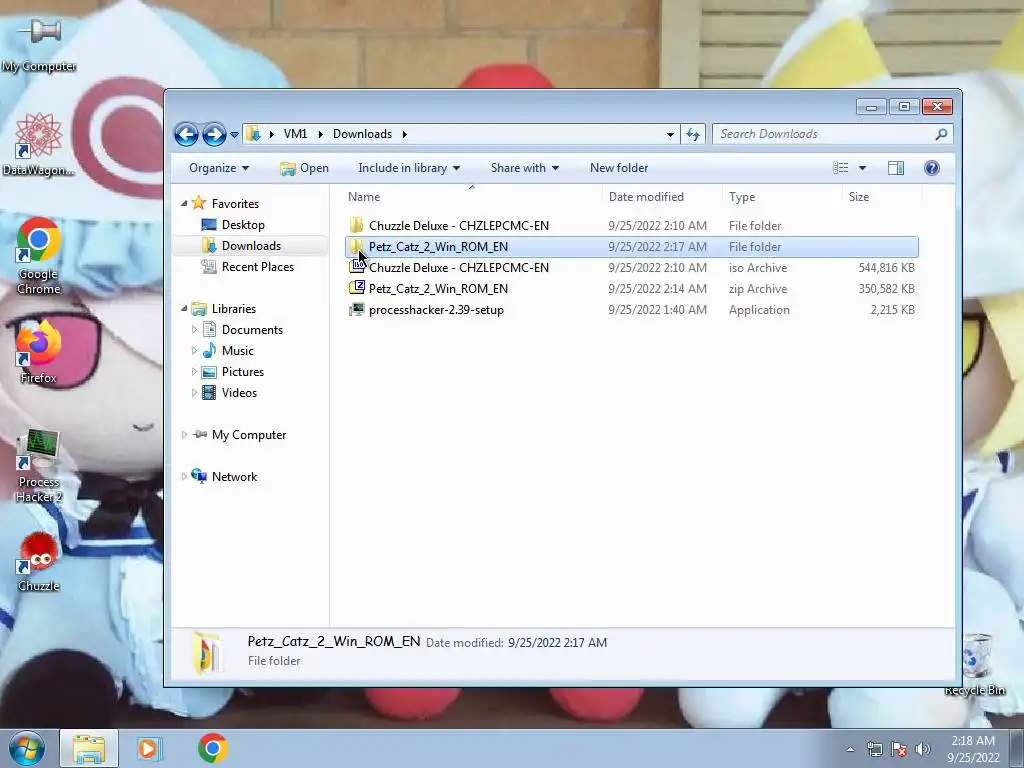Click the folder thumbnail in details pane
This screenshot has height=768, width=1024.
(207, 652)
